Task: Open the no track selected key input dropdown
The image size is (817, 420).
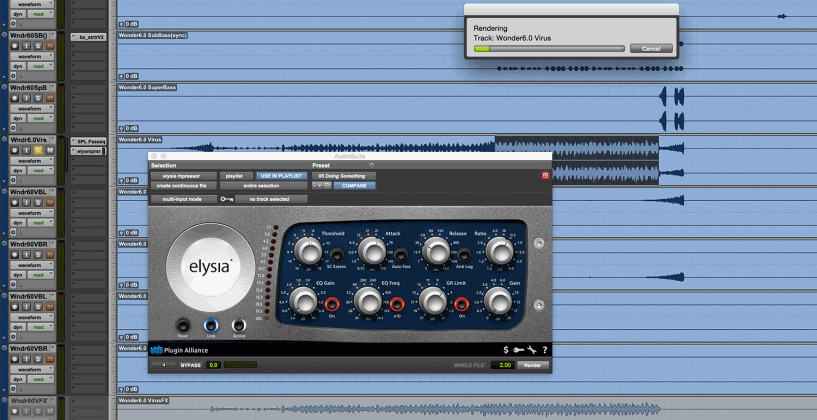Action: [x=271, y=199]
